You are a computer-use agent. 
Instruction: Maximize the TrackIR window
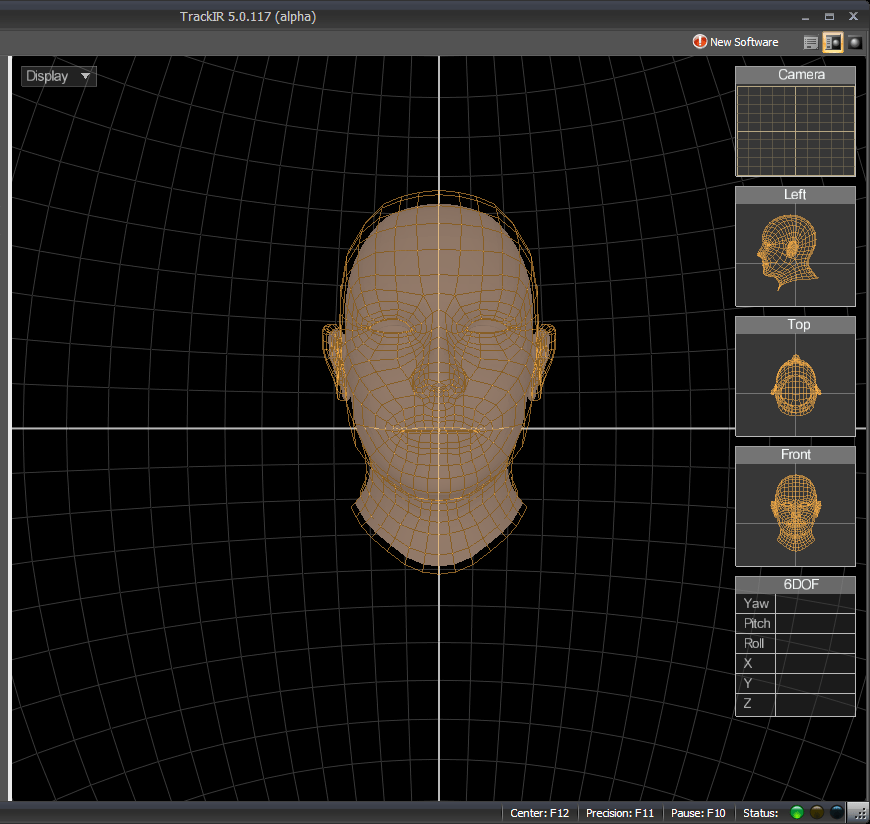tap(829, 17)
